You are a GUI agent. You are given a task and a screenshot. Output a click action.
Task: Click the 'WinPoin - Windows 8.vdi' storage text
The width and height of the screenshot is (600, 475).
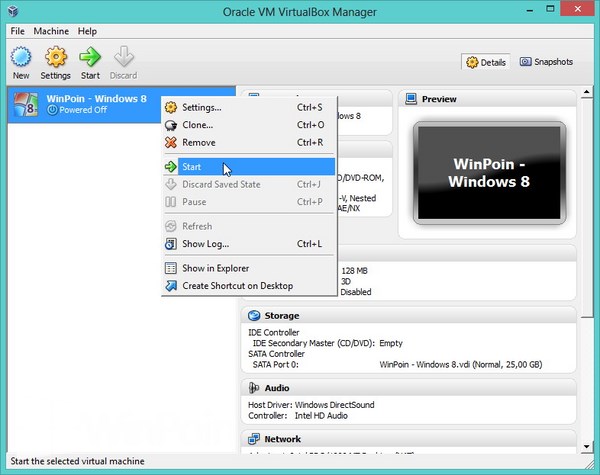[x=461, y=364]
